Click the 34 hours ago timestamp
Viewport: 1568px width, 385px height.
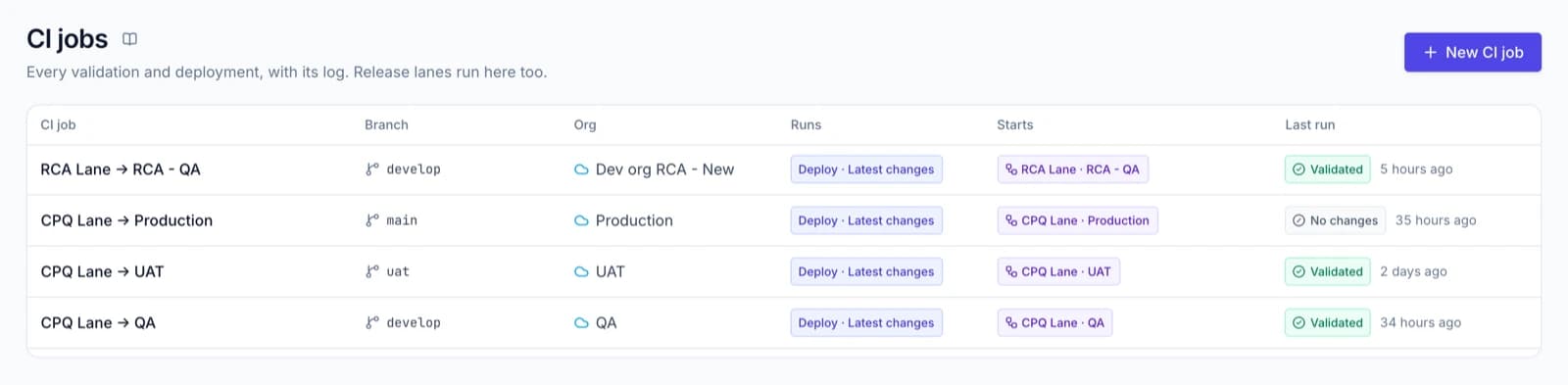click(x=1420, y=322)
